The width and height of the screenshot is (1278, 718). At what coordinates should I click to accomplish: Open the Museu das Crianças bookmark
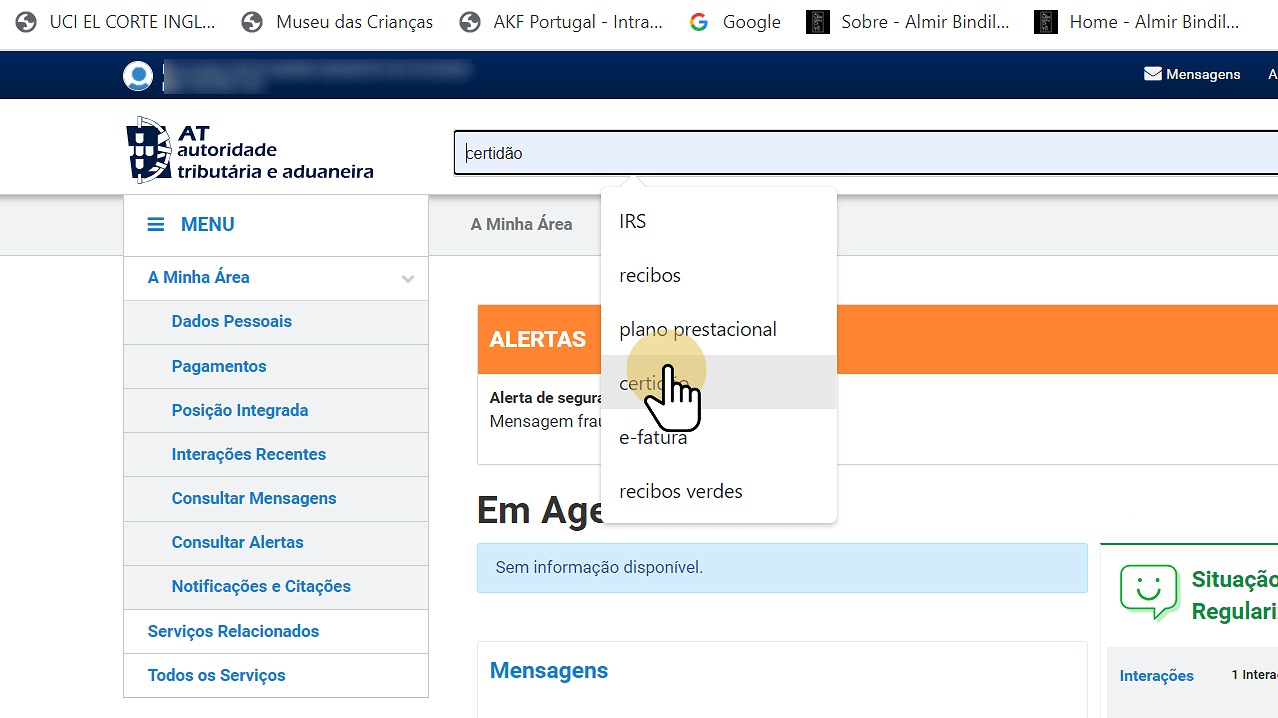[x=354, y=22]
